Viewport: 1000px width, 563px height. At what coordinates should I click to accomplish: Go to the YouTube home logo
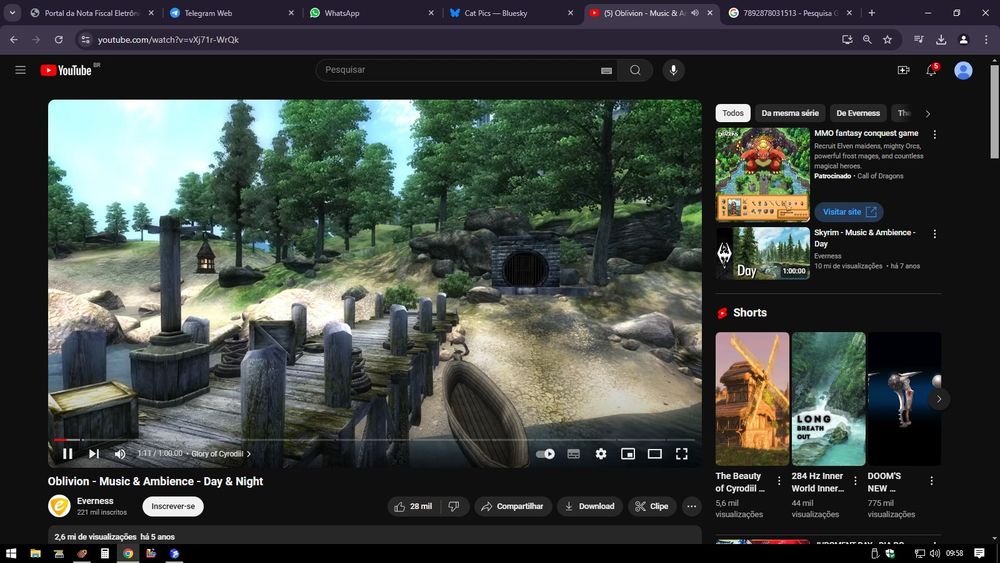pos(66,70)
